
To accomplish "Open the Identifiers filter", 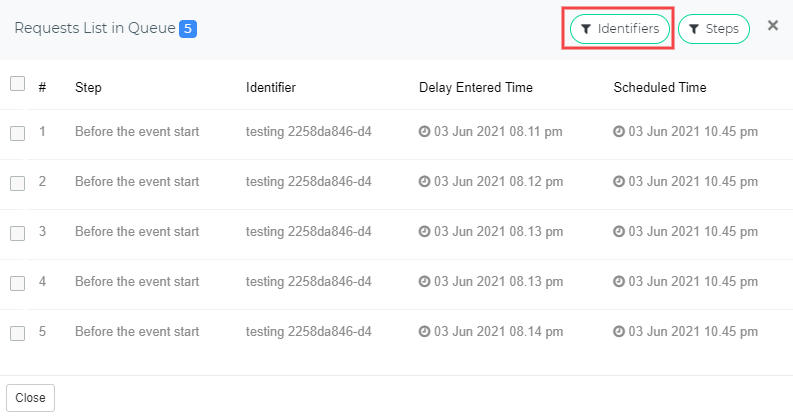I will [x=620, y=29].
